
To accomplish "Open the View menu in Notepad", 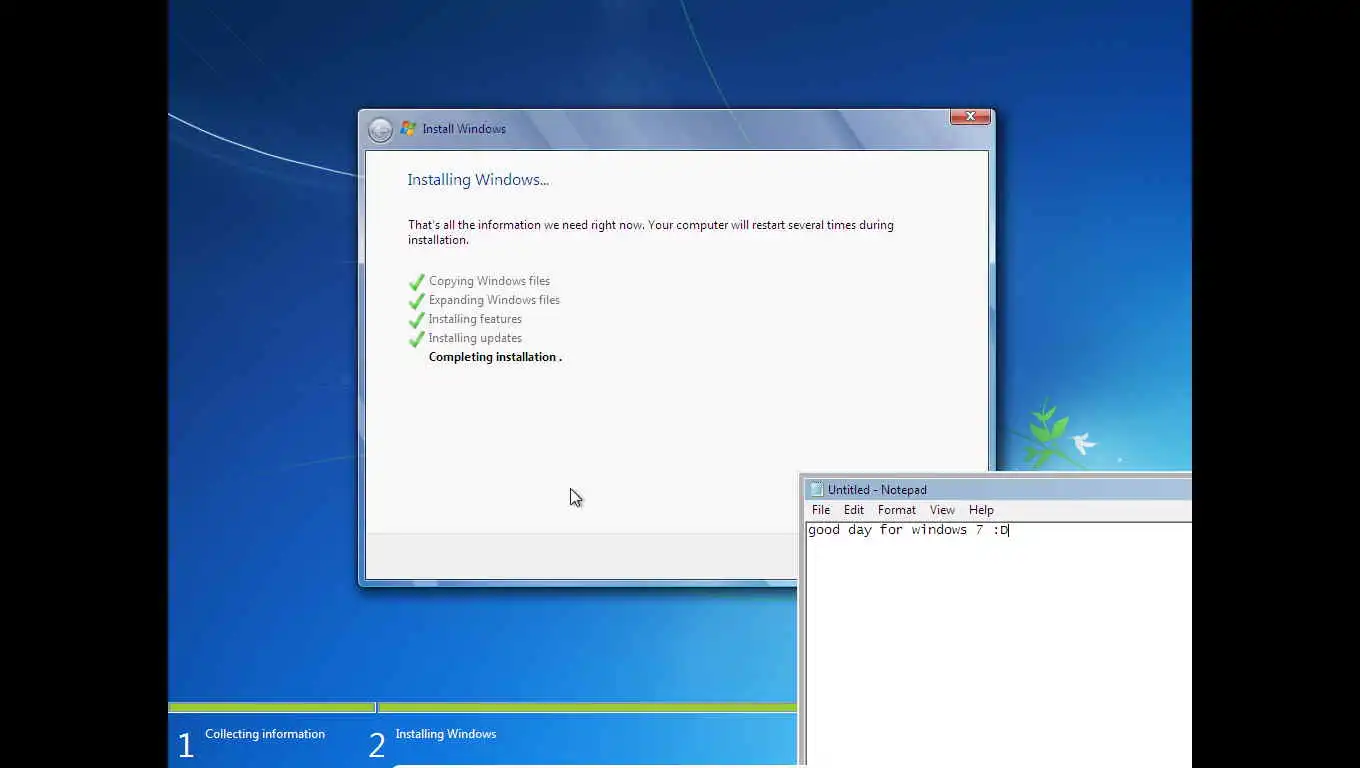I will [x=942, y=510].
